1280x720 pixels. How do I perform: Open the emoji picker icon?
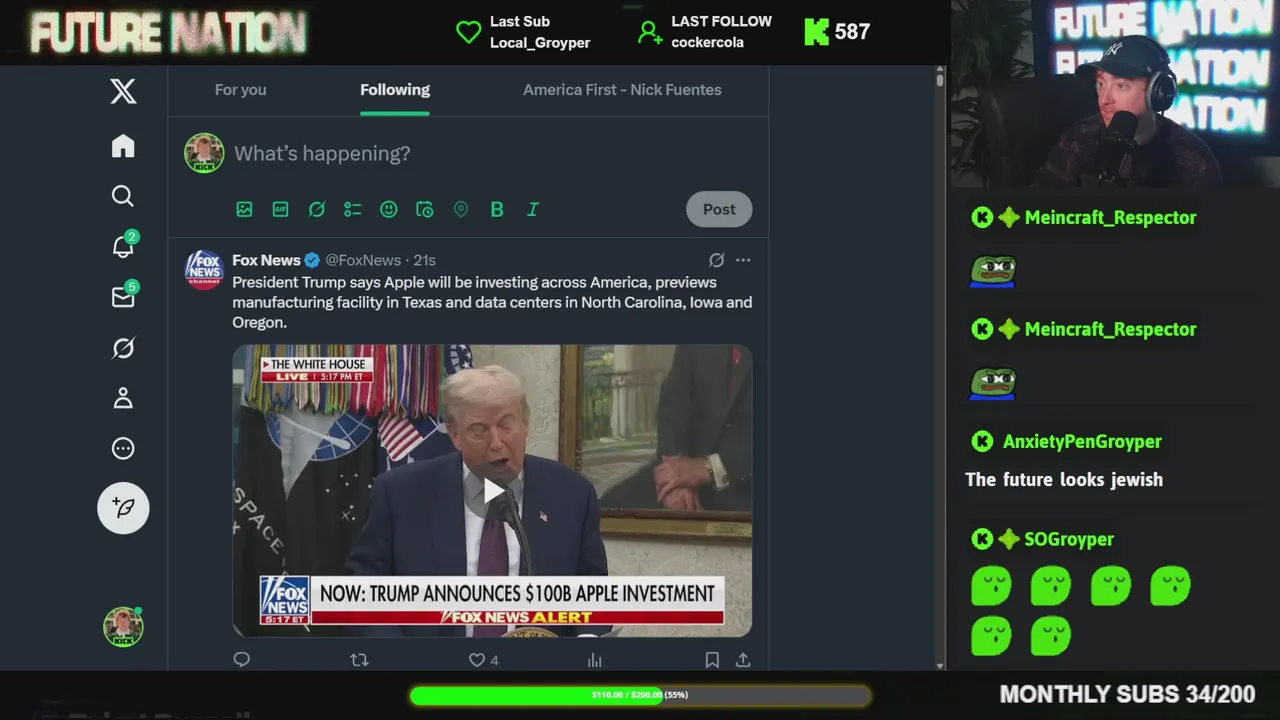click(x=389, y=209)
